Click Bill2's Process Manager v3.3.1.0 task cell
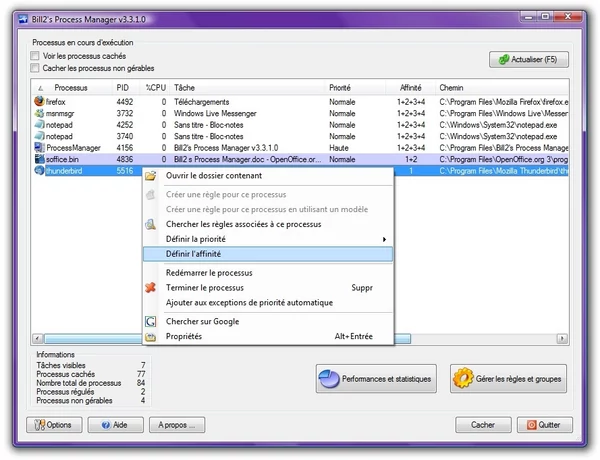 pos(226,148)
